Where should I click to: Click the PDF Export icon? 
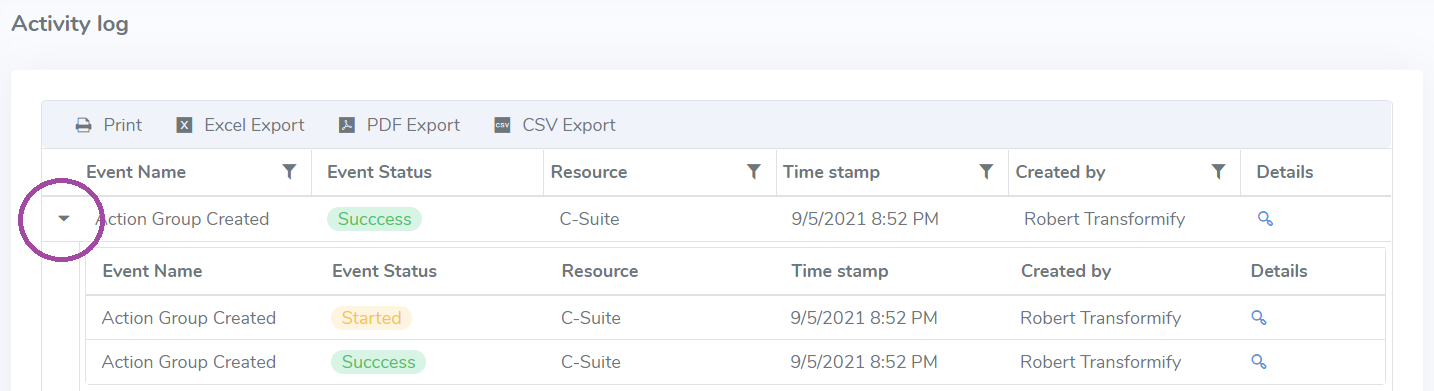click(346, 125)
